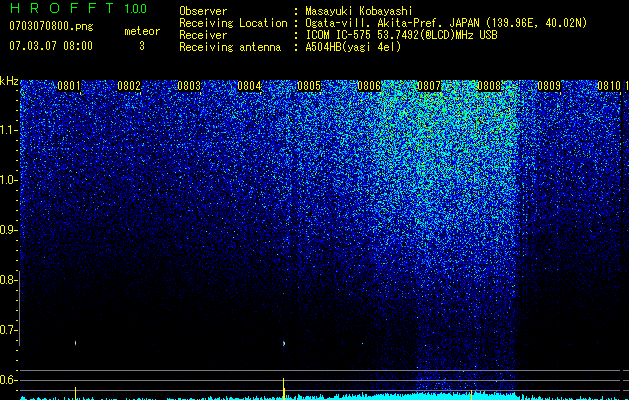The width and height of the screenshot is (629, 400).
Task: Click the 0.6 kHz axis label
Action: coord(7,380)
